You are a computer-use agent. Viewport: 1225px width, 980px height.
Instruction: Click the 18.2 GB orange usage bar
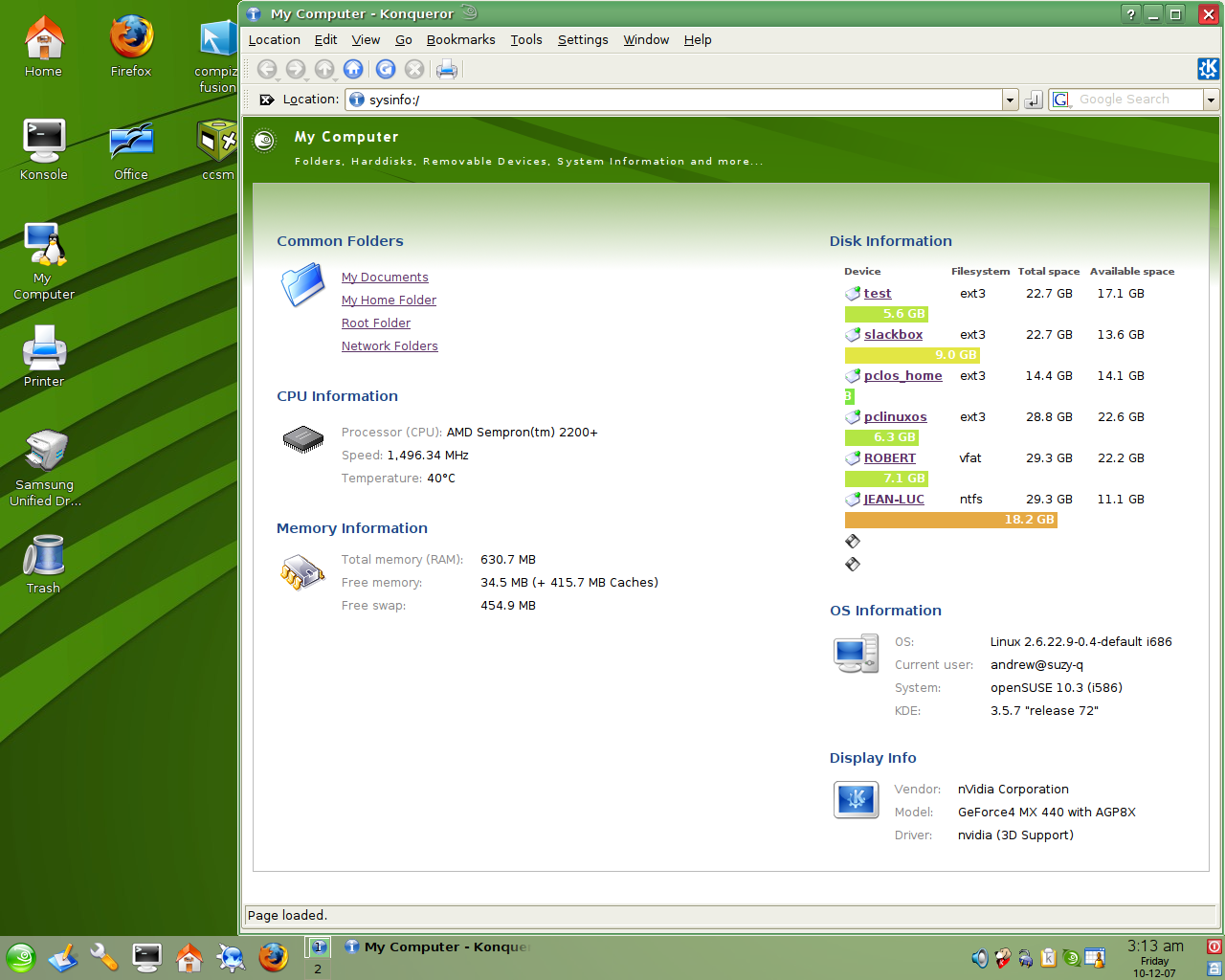tap(950, 520)
